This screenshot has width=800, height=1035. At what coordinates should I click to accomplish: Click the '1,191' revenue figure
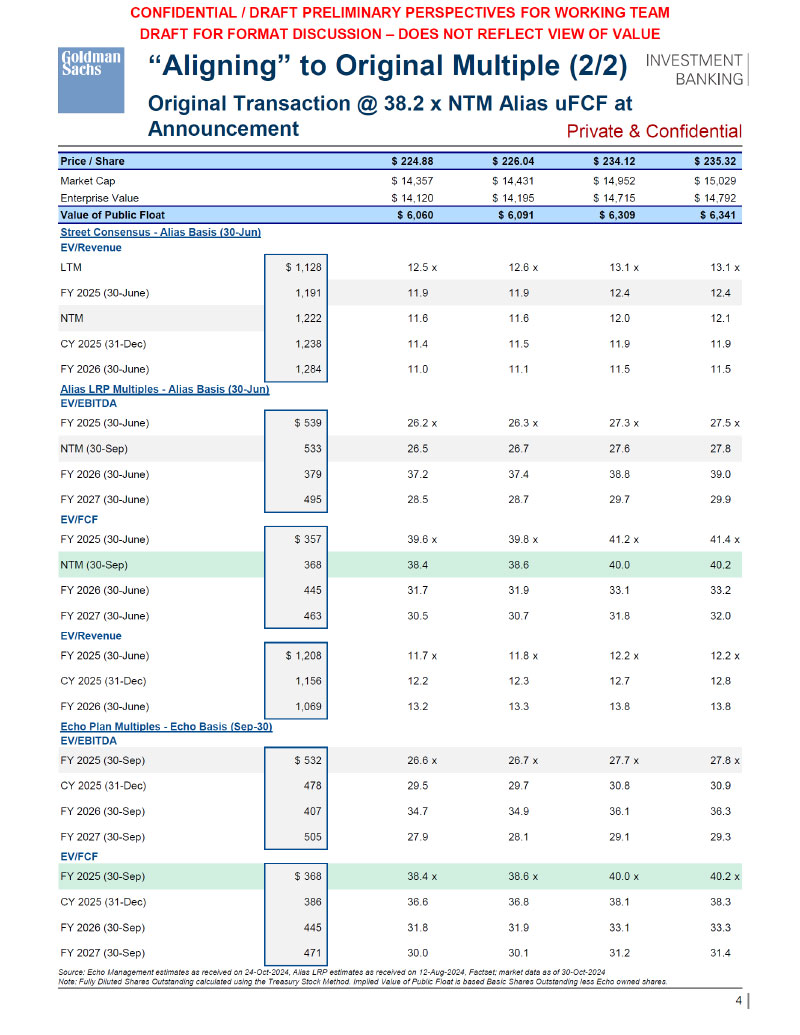[x=308, y=293]
